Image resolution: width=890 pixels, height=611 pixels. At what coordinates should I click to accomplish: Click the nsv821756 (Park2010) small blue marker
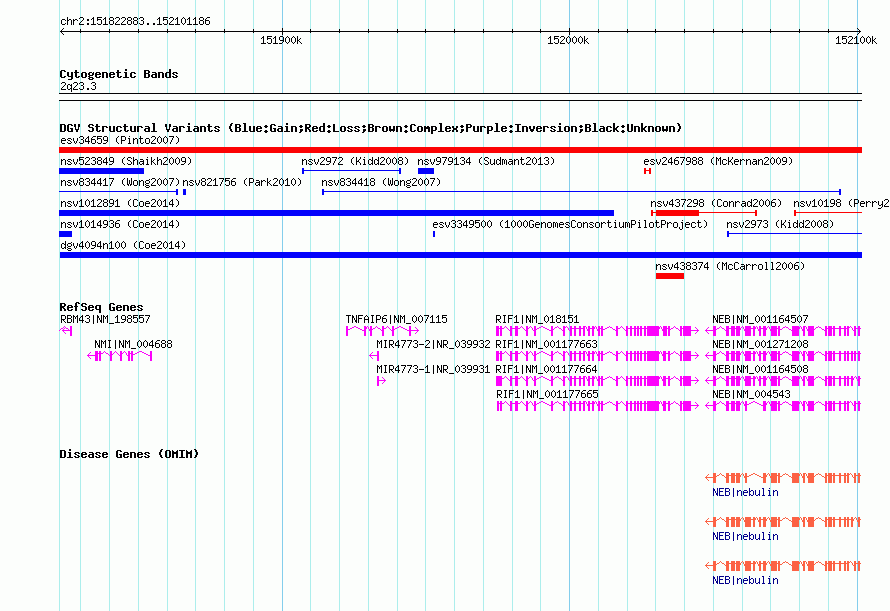click(184, 192)
